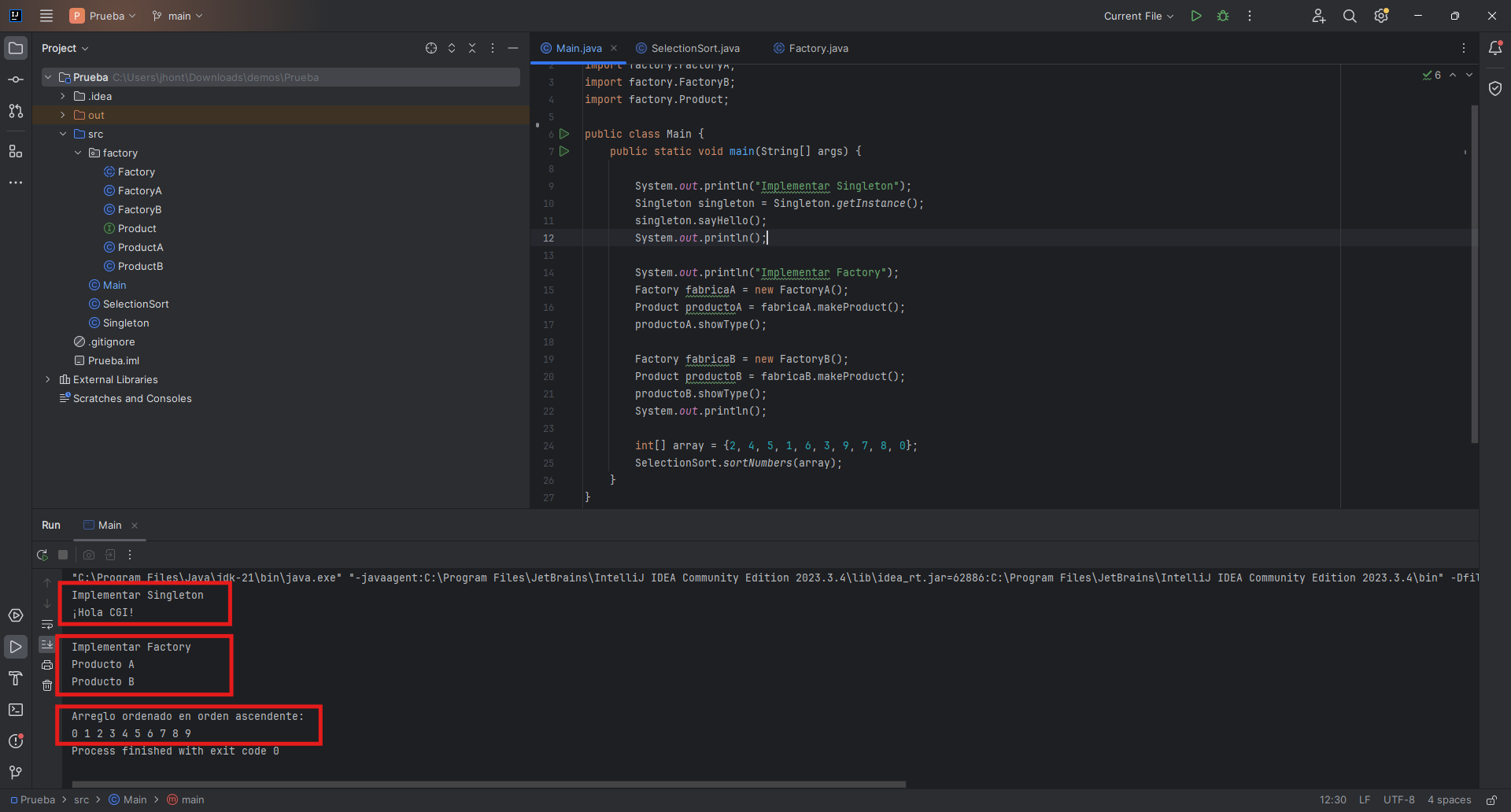Open the Current File run configuration dropdown
Screen dimensions: 1511x812
[x=1139, y=16]
